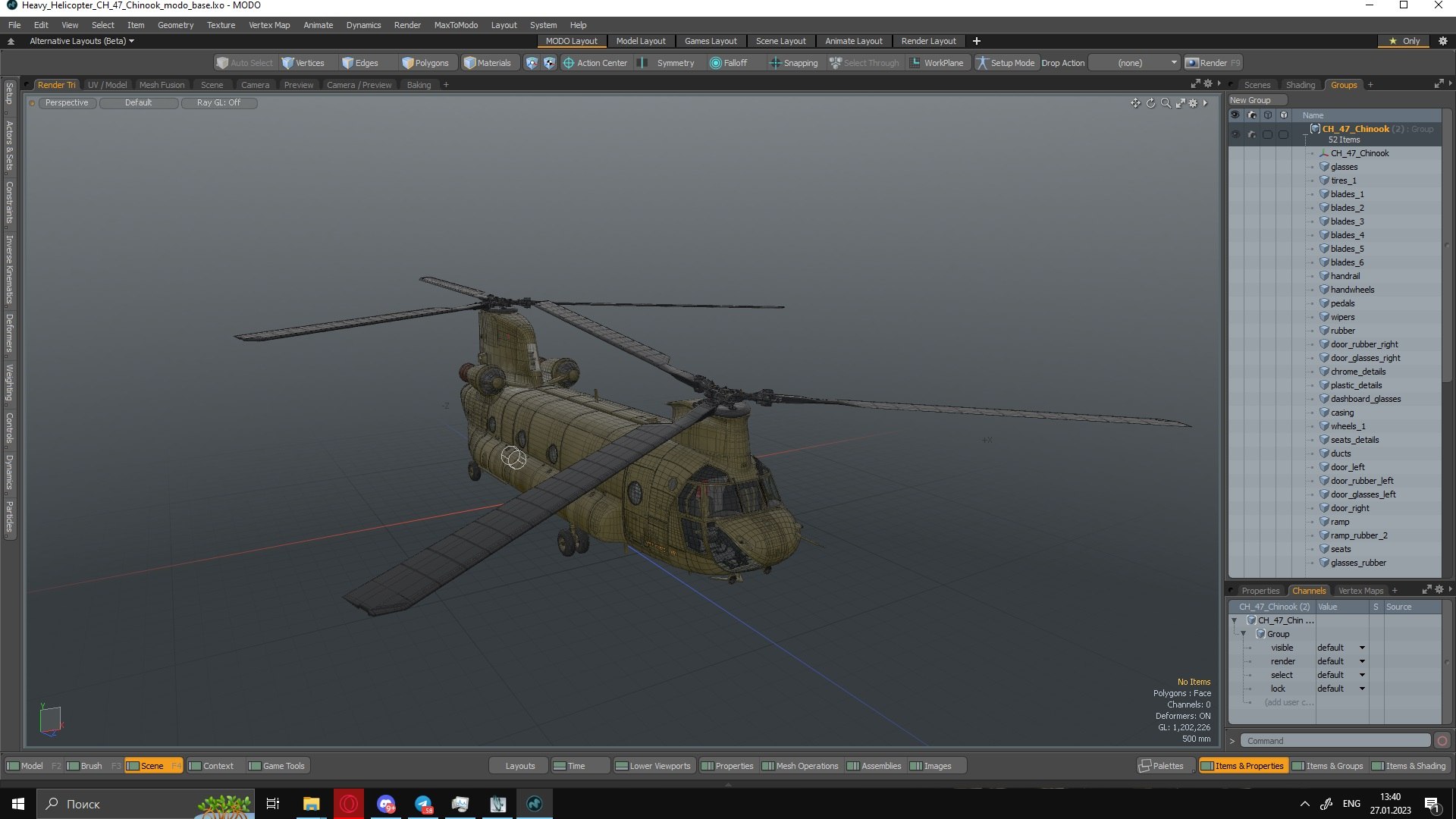This screenshot has width=1456, height=819.
Task: Click the Opera browser taskbar icon
Action: (x=349, y=804)
